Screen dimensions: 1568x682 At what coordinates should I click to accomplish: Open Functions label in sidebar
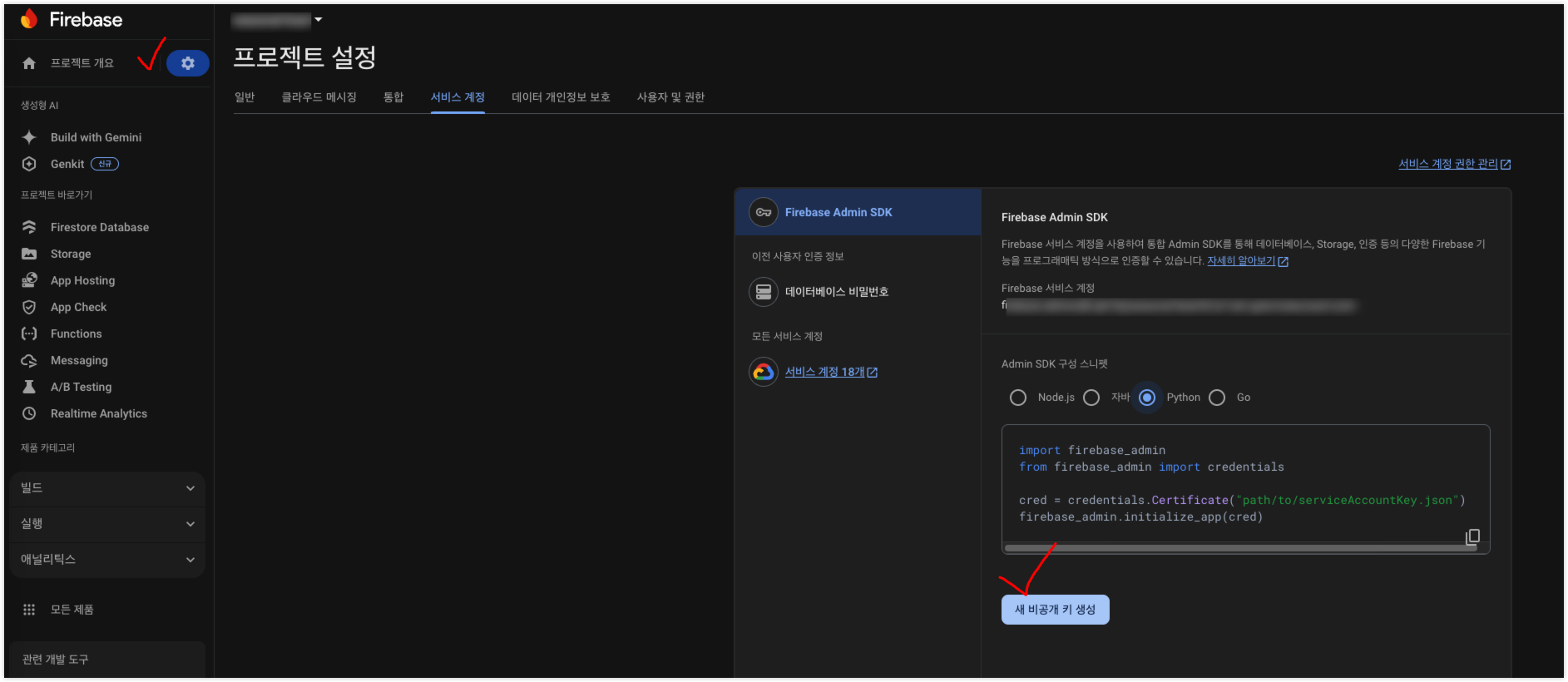(x=76, y=334)
